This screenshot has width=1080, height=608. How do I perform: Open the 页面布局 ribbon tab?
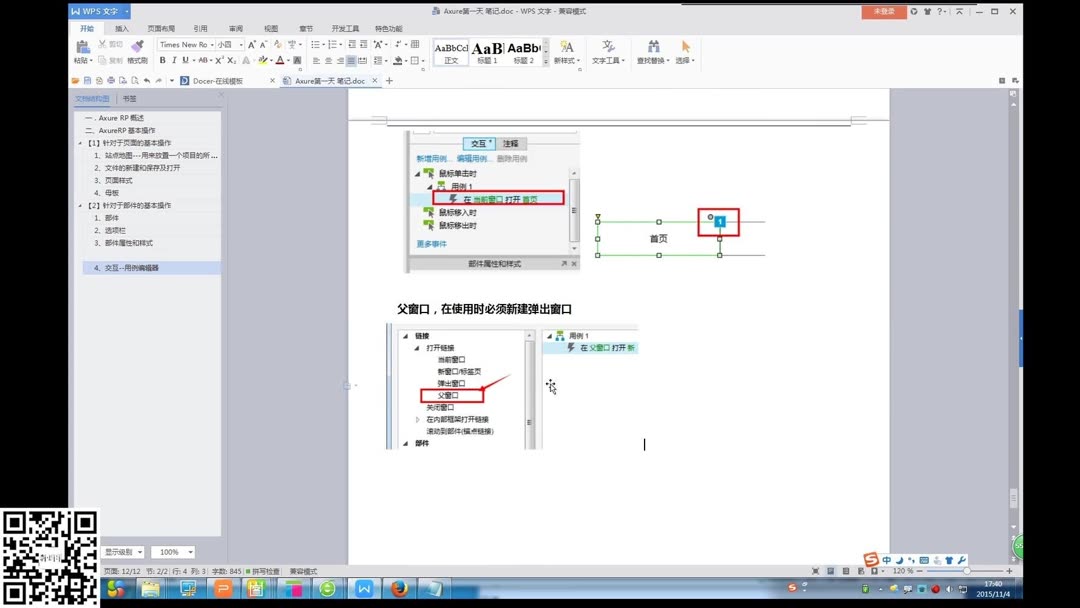coord(161,28)
